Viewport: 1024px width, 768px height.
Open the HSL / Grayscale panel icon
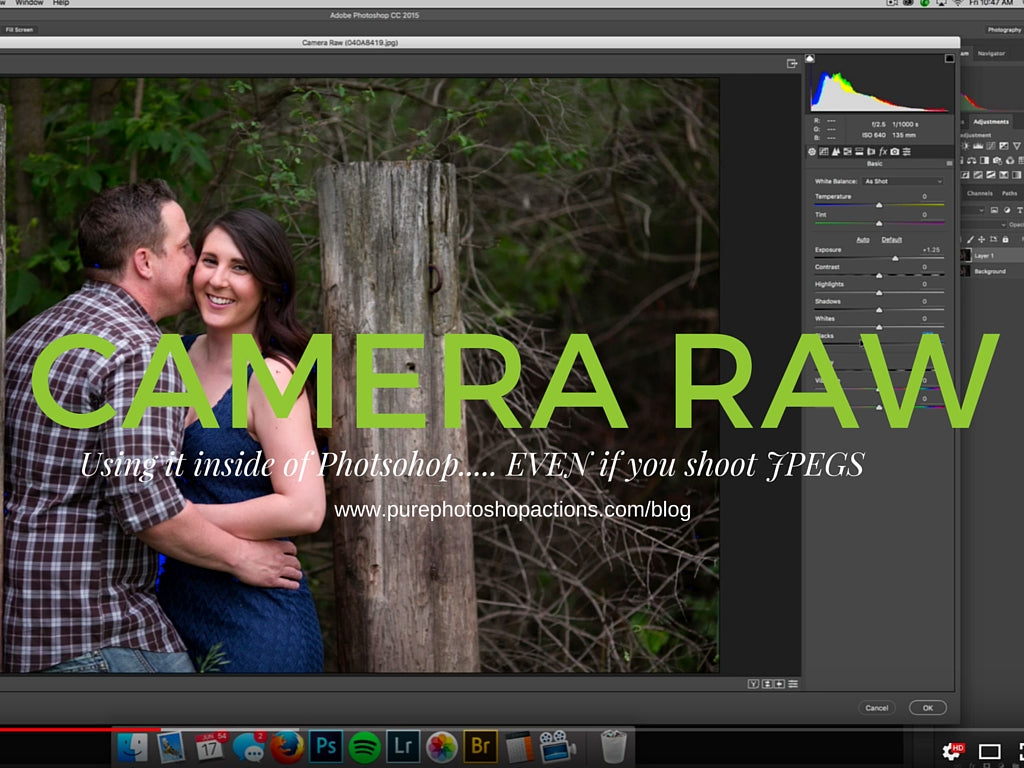click(x=848, y=152)
